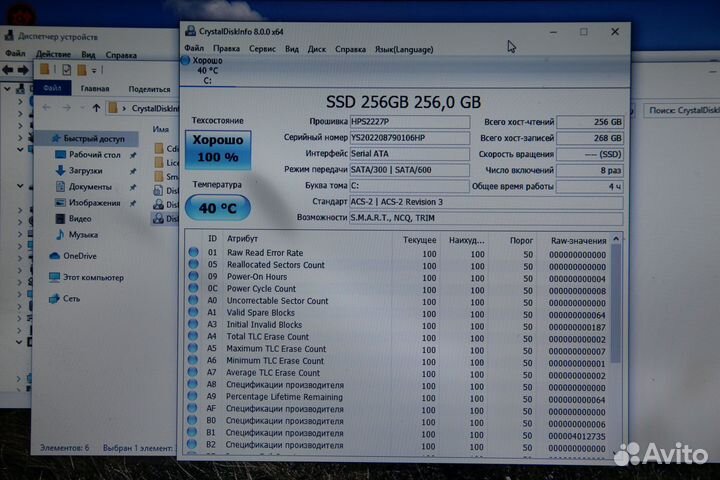Click the status icon of Power Cycle Count
This screenshot has width=720, height=480.
193,288
